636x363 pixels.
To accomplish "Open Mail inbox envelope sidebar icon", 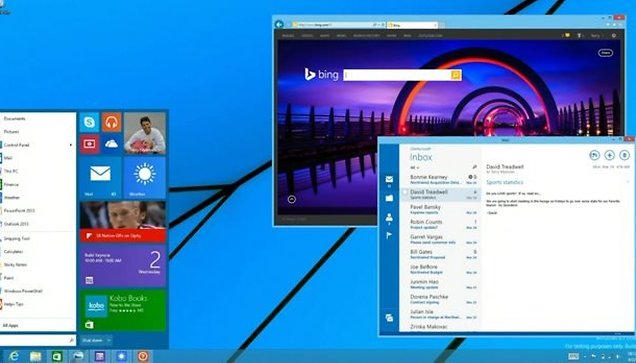I will click(x=389, y=179).
